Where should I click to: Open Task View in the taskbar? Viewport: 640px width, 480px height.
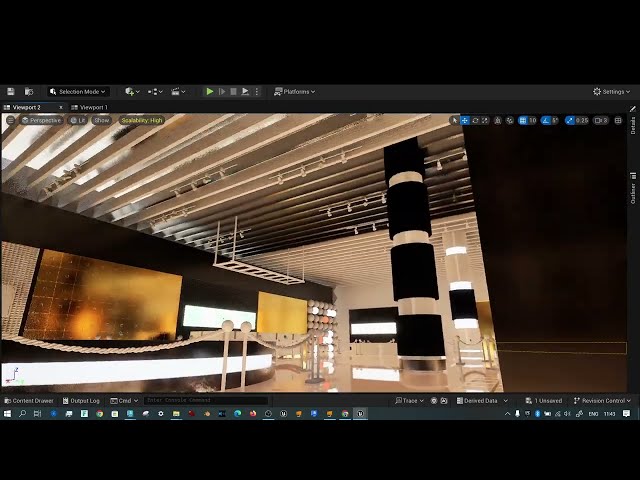pos(38,413)
